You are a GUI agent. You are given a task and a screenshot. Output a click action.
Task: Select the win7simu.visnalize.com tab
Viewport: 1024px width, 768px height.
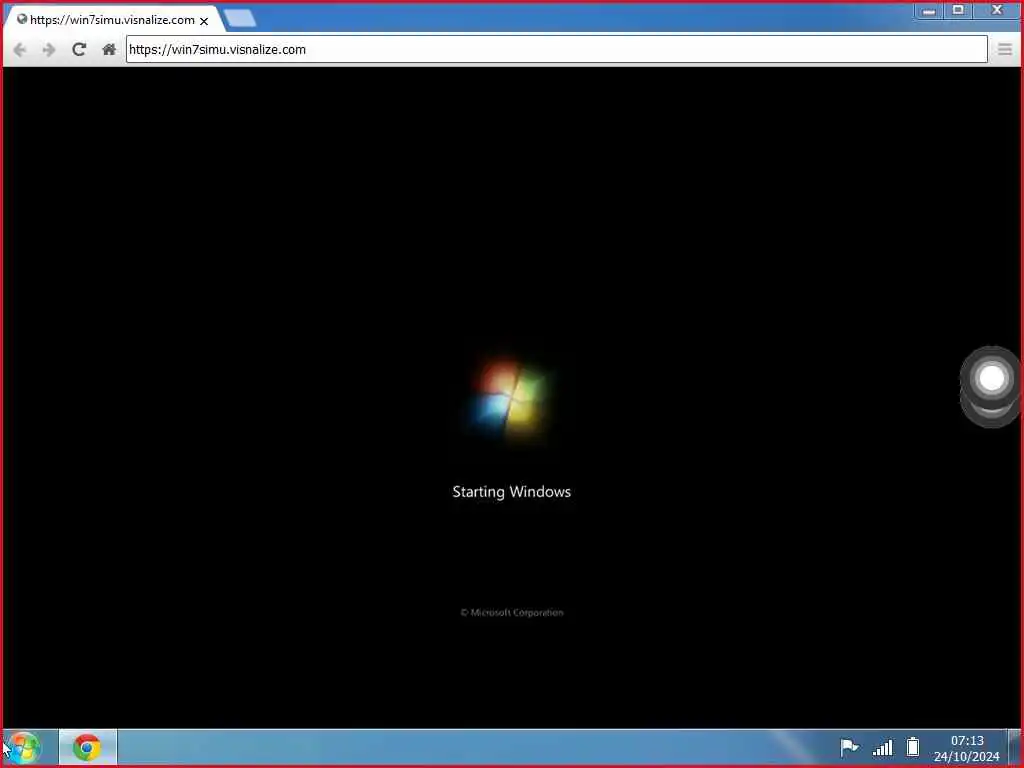(112, 20)
